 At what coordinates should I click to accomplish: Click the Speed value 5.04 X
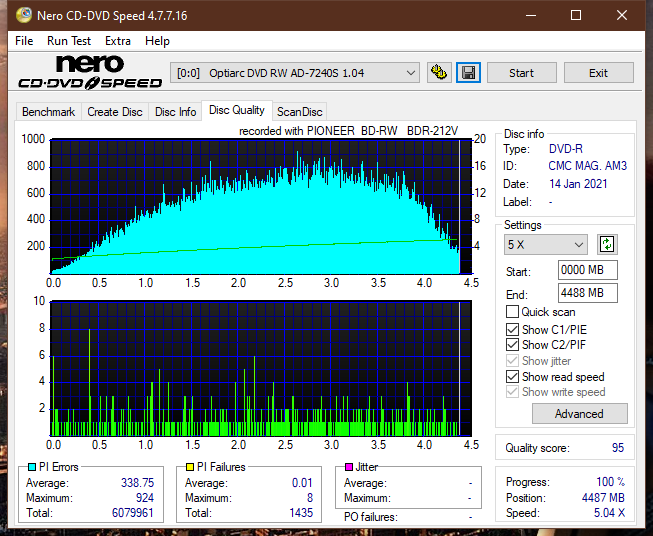(609, 513)
